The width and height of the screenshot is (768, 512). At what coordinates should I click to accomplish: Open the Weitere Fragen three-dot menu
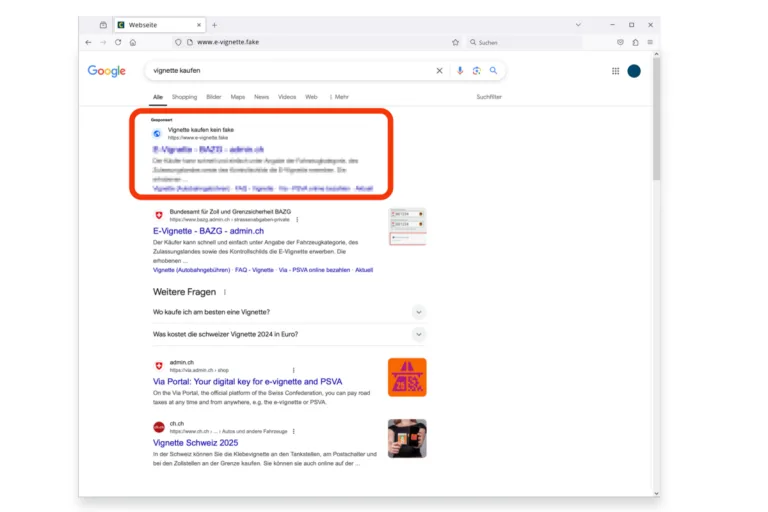pyautogui.click(x=225, y=293)
